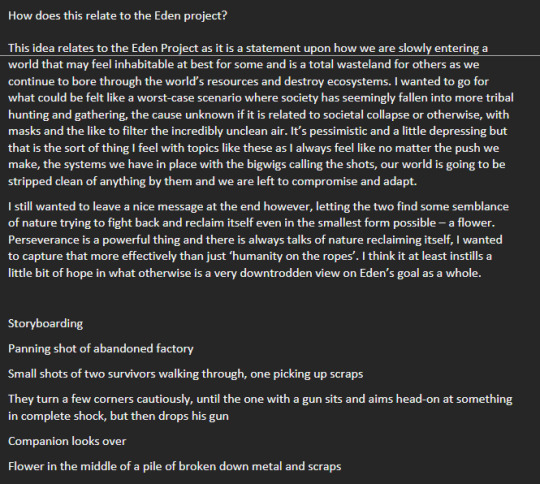The image size is (540, 484).
Task: Click the 'Small shots of two survivors' line
Action: pyautogui.click(x=186, y=374)
